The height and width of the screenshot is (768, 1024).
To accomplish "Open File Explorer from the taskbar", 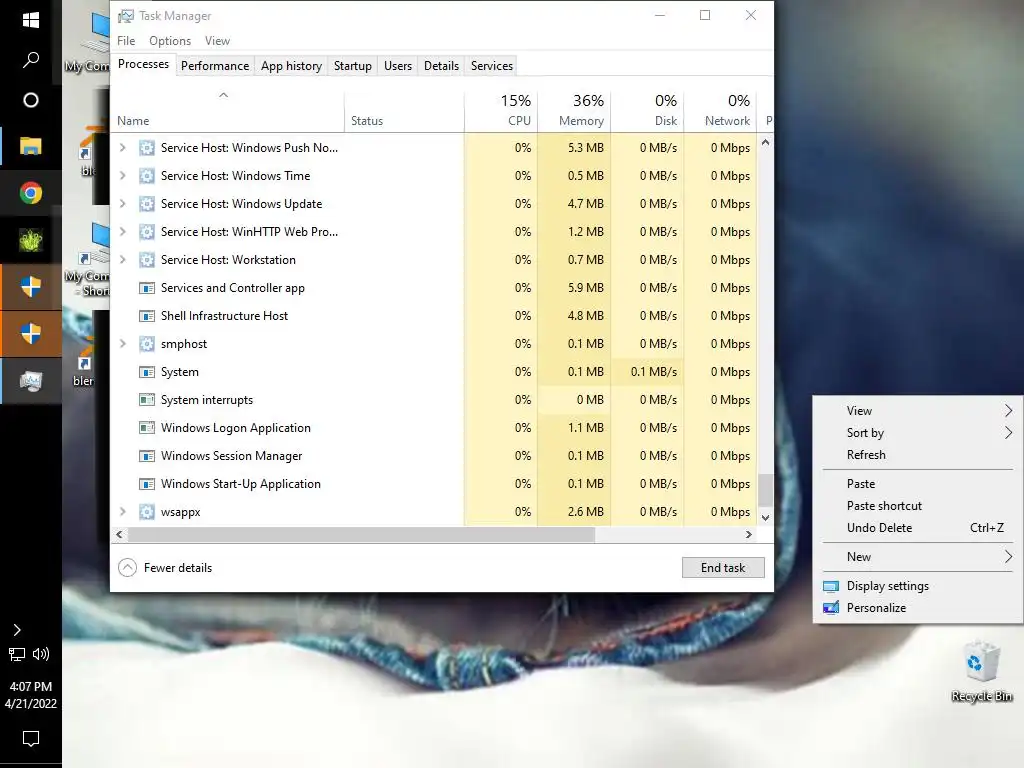I will click(31, 146).
